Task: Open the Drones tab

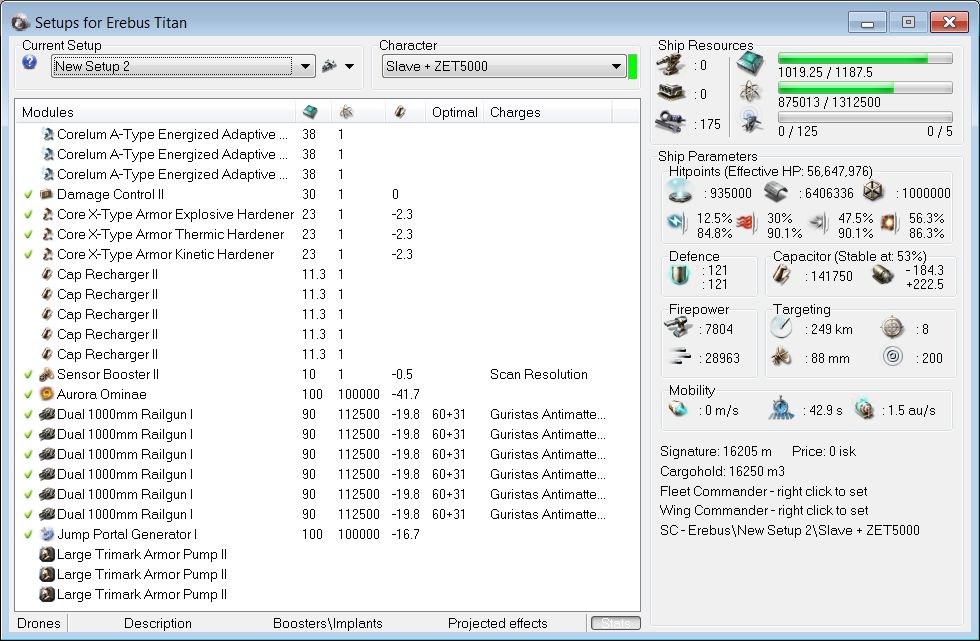Action: [39, 623]
